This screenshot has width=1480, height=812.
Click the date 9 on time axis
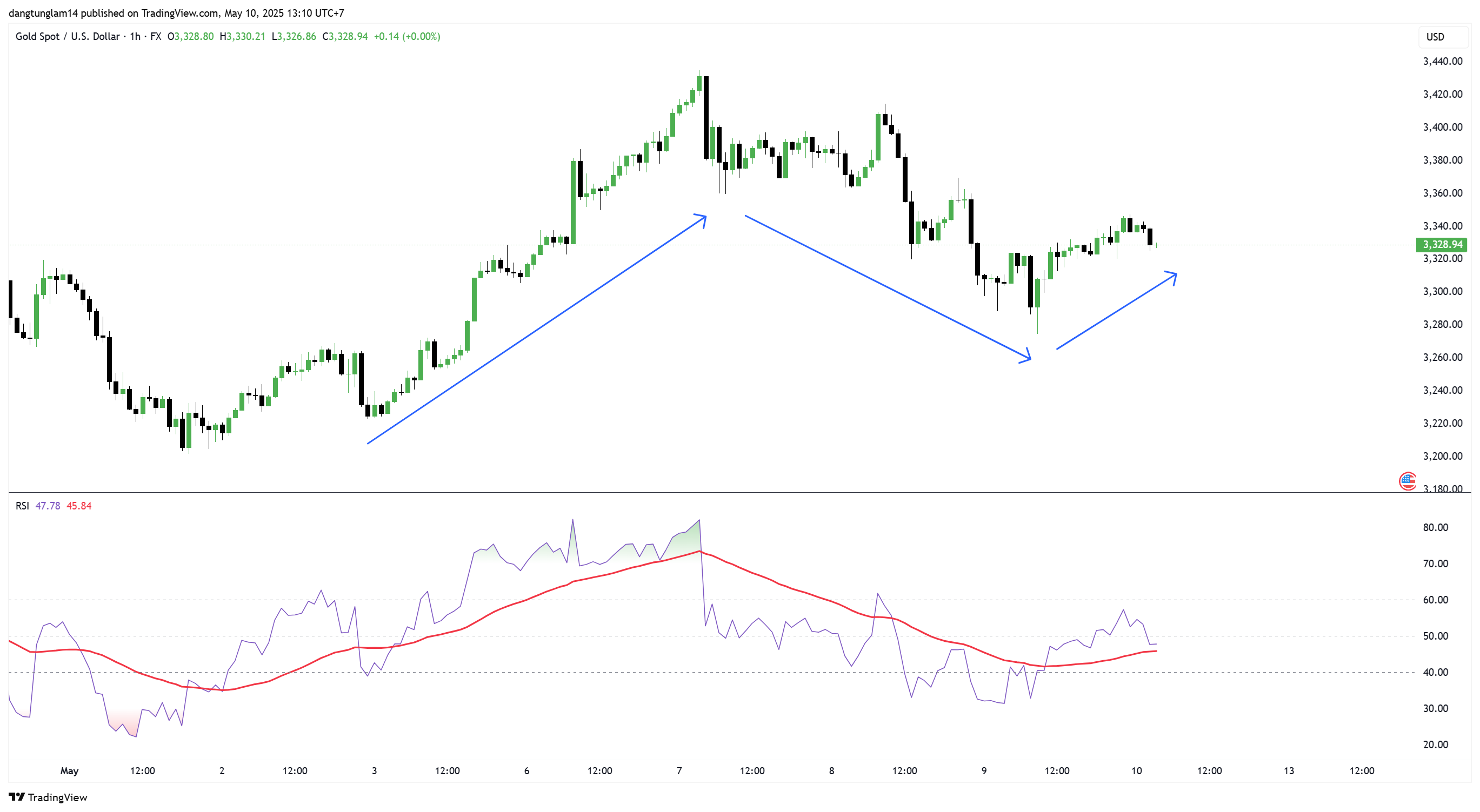pos(984,770)
